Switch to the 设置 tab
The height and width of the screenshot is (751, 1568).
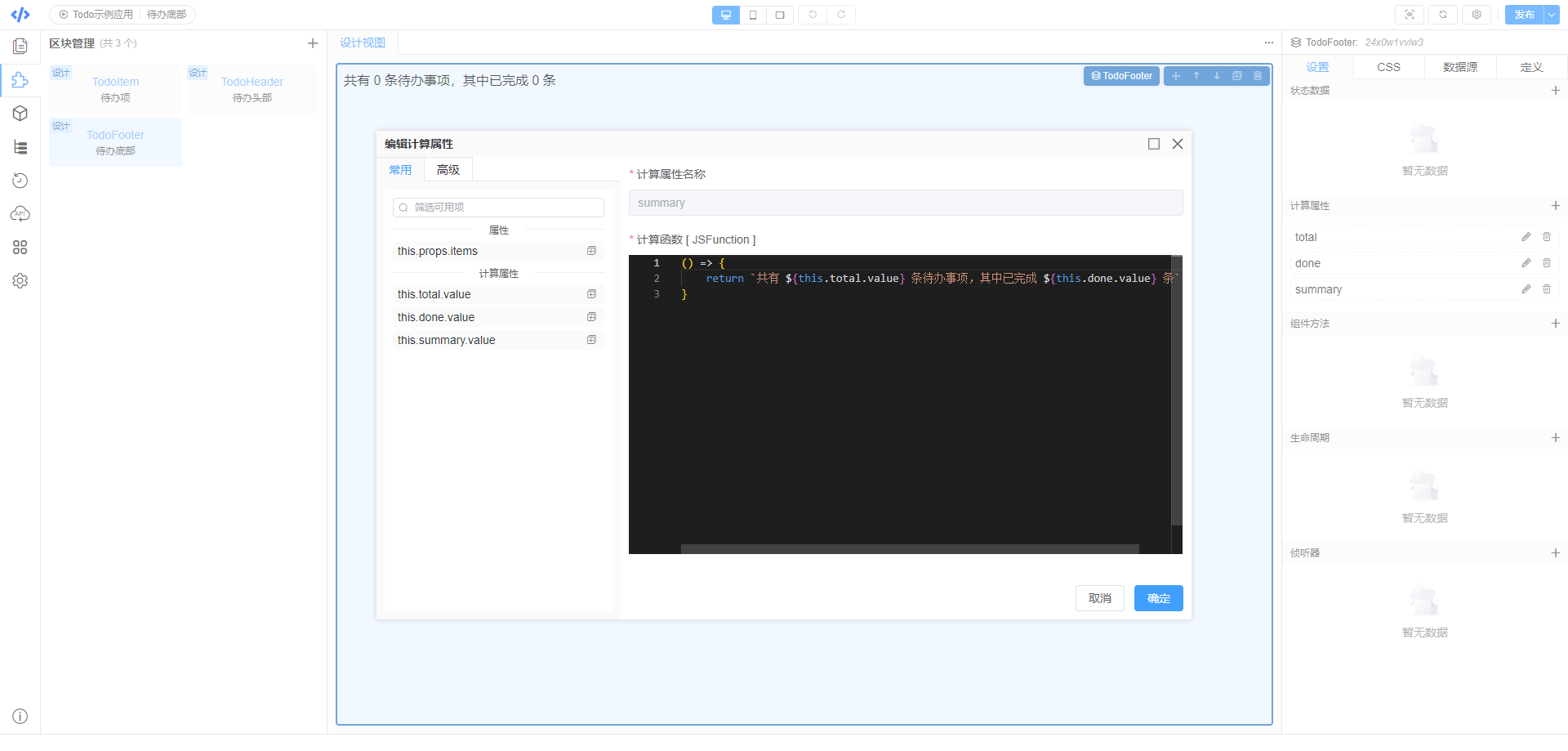pyautogui.click(x=1317, y=67)
